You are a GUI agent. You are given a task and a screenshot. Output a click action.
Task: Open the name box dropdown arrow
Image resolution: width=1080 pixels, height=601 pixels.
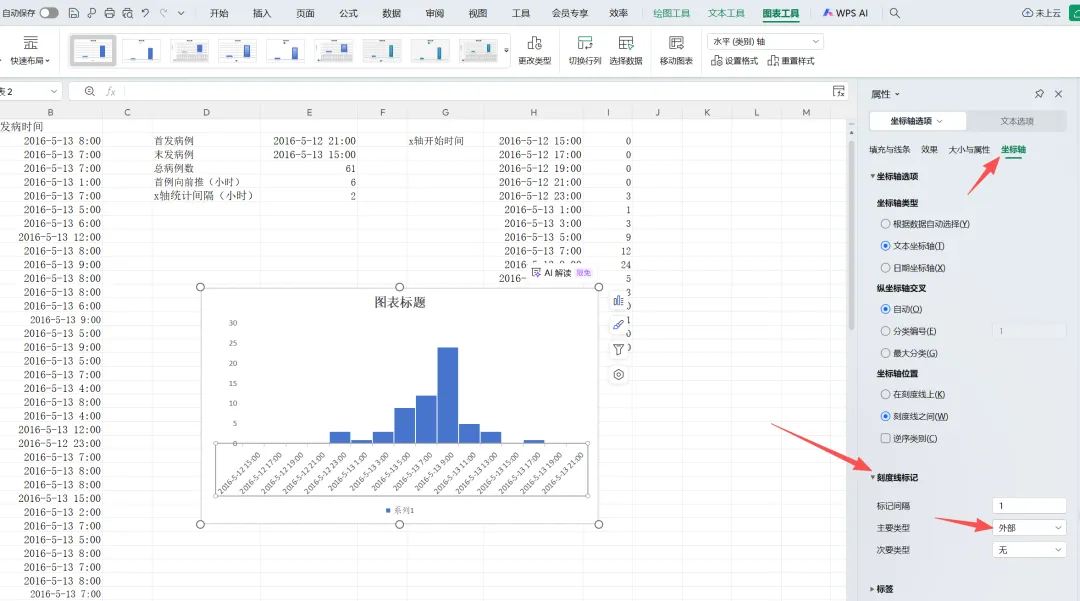tap(54, 92)
